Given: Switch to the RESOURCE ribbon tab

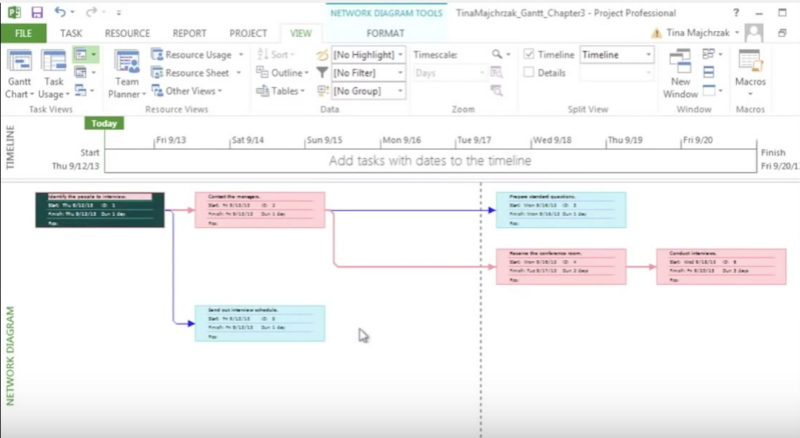Looking at the screenshot, I should coord(127,33).
